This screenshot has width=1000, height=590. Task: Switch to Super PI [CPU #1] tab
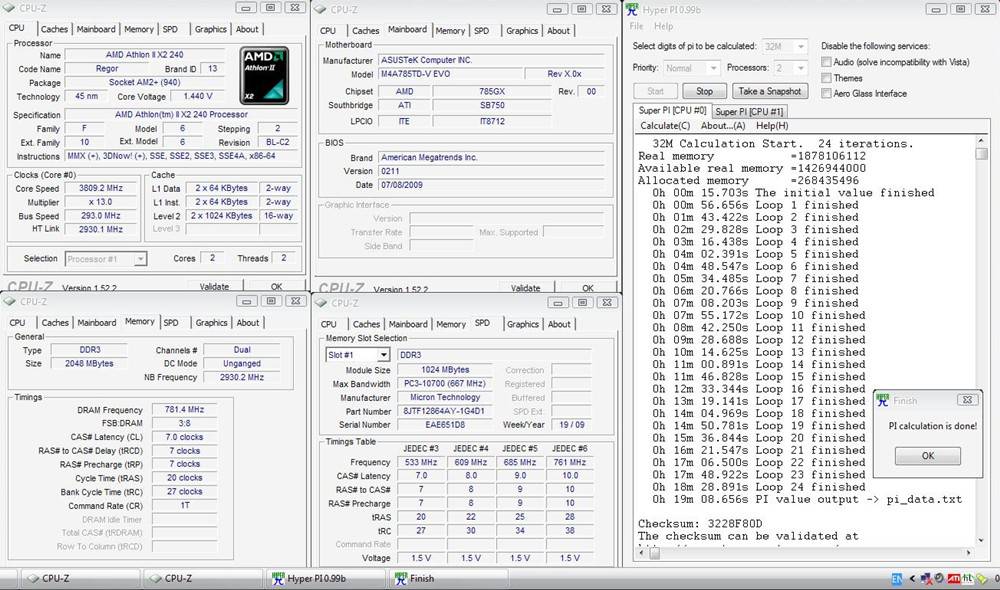pos(749,112)
